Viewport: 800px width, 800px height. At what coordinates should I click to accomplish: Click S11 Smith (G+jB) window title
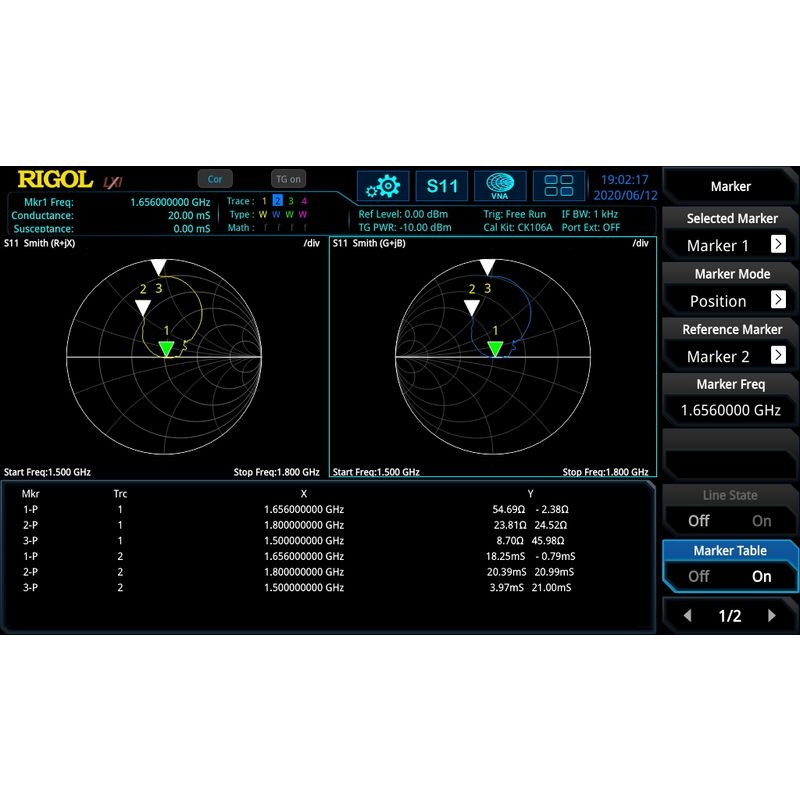point(369,243)
